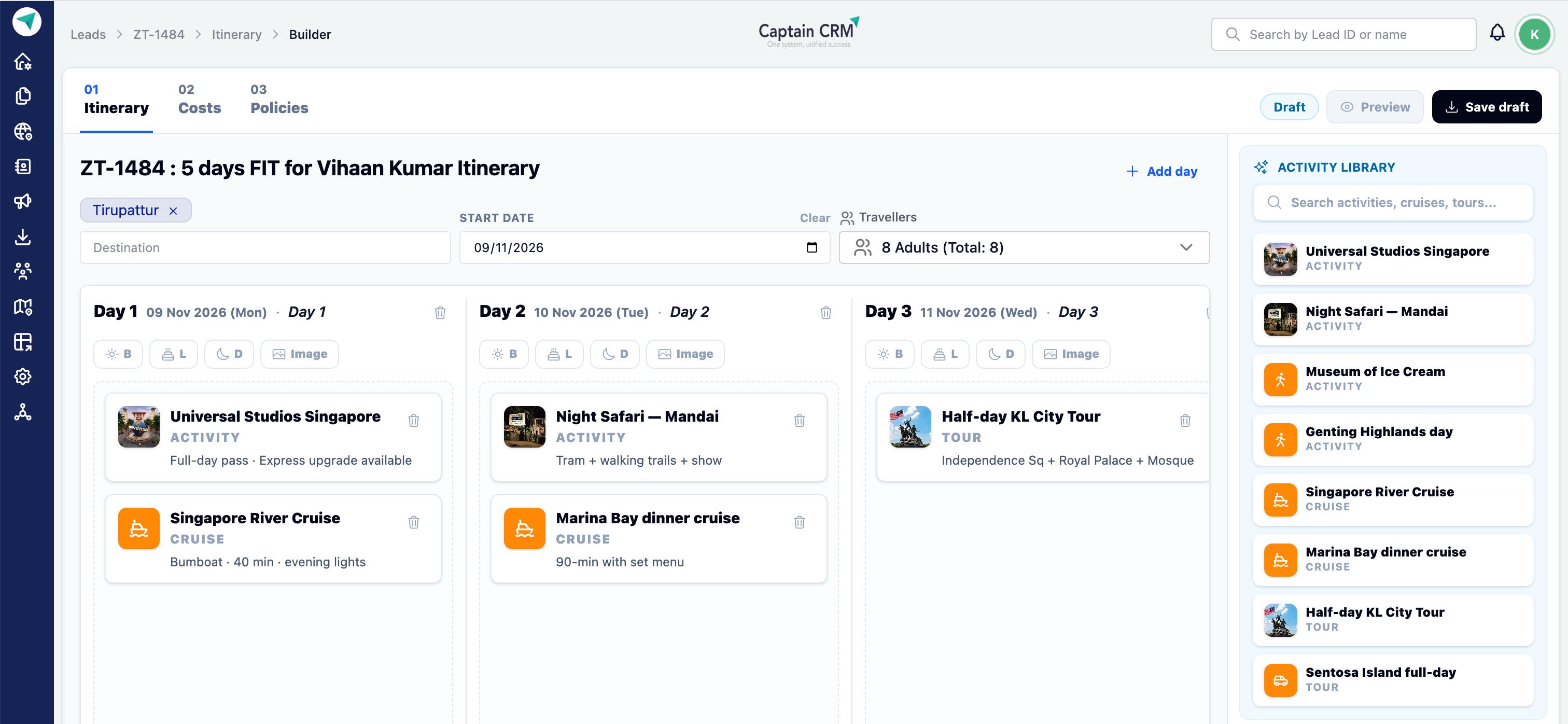This screenshot has width=1568, height=724.
Task: Toggle lunch L for Day 3
Action: (x=945, y=354)
